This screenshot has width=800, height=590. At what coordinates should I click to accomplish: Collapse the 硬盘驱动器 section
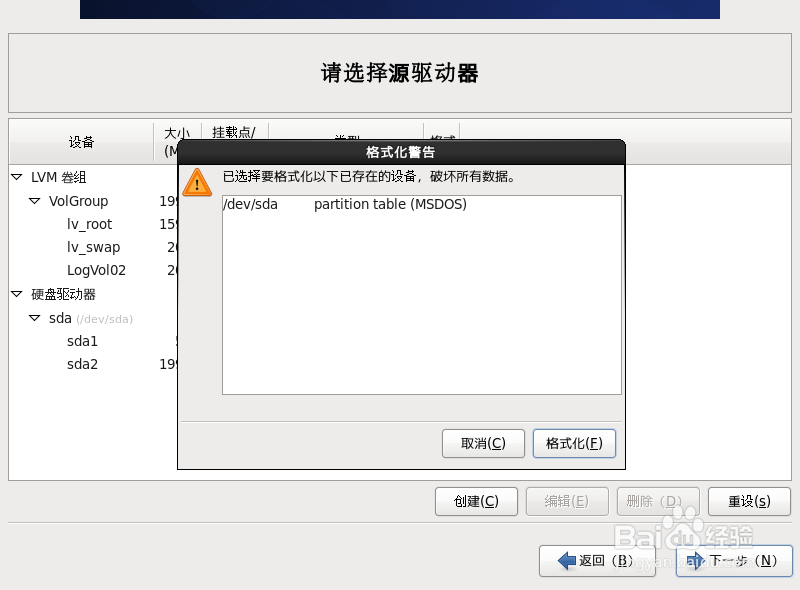tap(17, 295)
